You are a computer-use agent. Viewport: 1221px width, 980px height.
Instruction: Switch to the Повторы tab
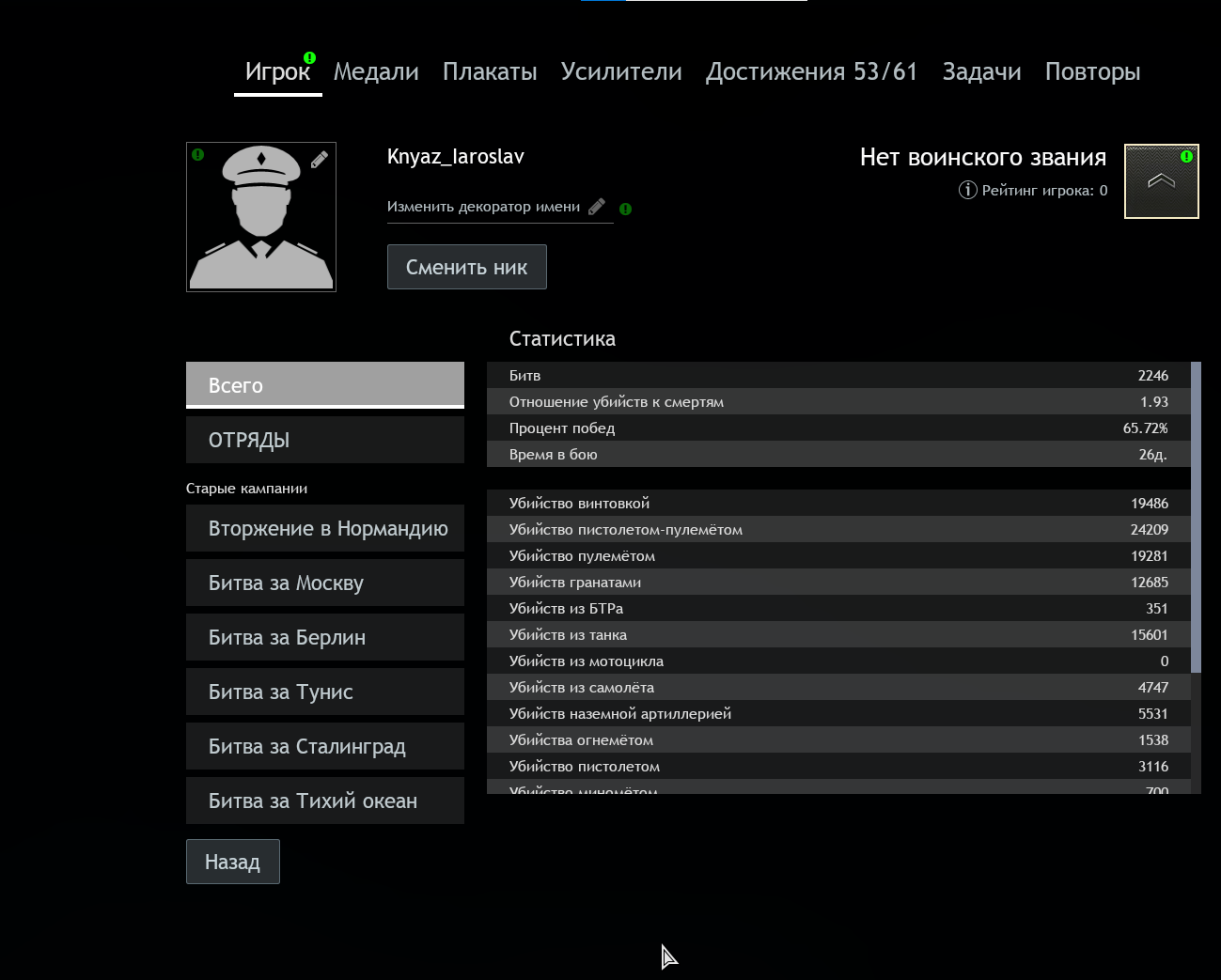point(1092,71)
